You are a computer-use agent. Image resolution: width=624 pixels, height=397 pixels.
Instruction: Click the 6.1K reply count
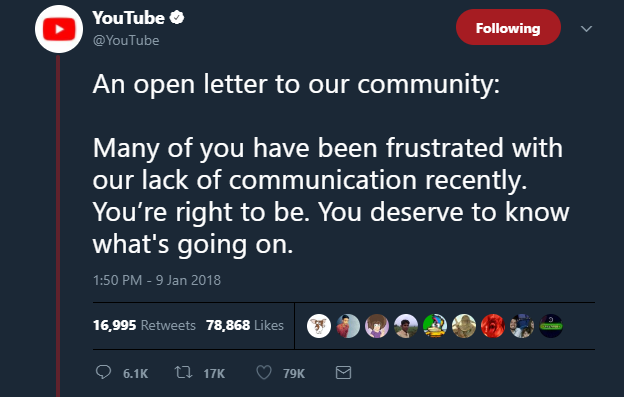click(135, 374)
